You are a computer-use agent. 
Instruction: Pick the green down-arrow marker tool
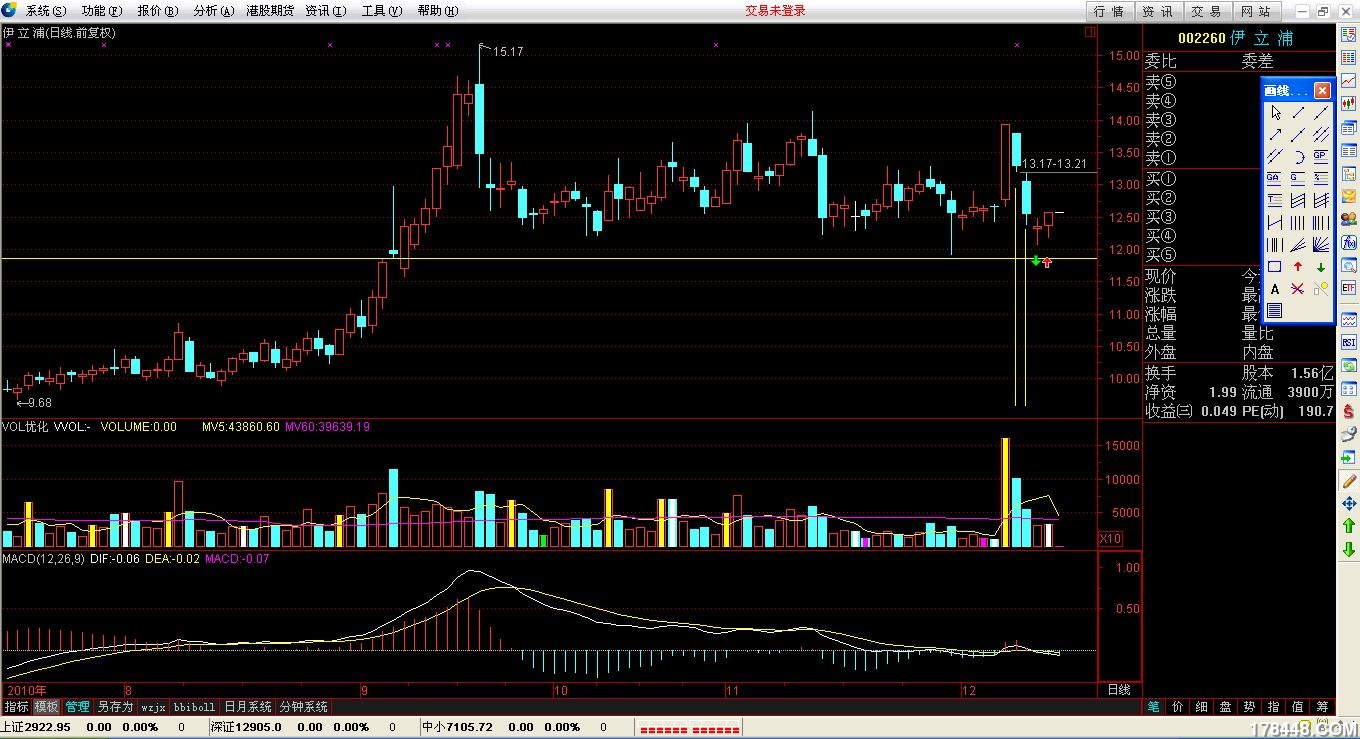click(1321, 267)
